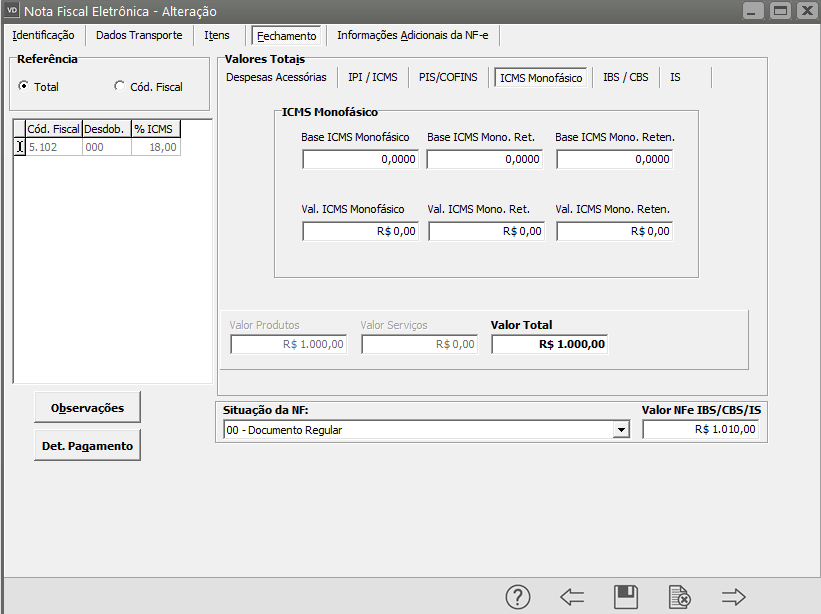The height and width of the screenshot is (614, 821).
Task: Select the 5.102 fiscal code row
Action: pyautogui.click(x=53, y=147)
